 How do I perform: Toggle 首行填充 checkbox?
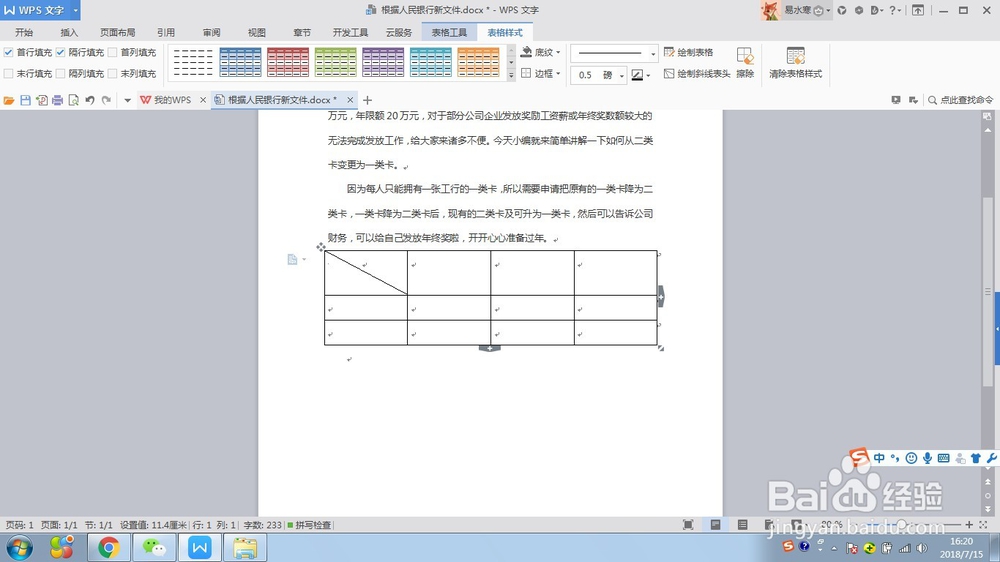point(8,52)
